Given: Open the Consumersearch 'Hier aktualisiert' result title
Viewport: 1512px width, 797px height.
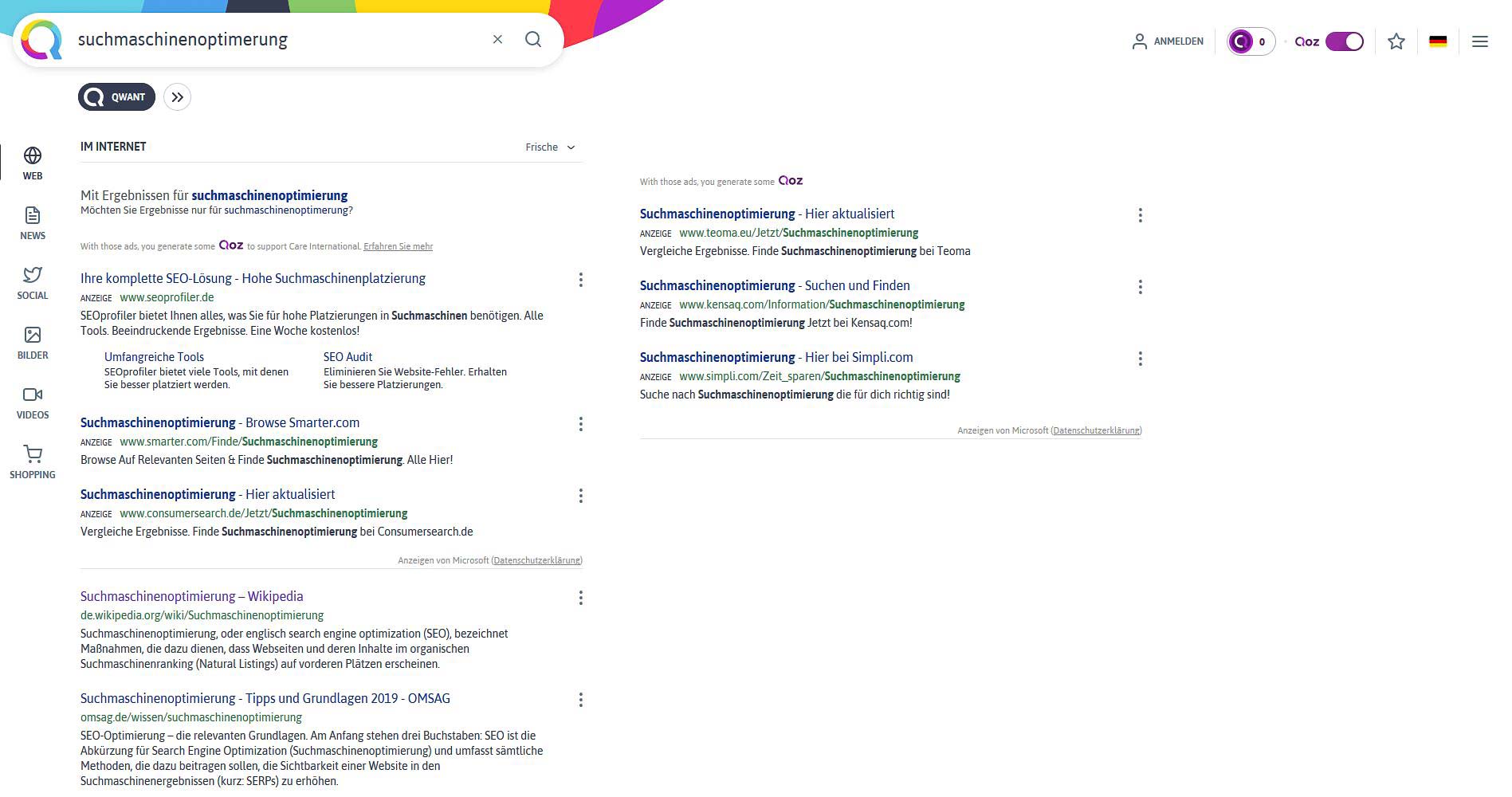Looking at the screenshot, I should click(207, 494).
